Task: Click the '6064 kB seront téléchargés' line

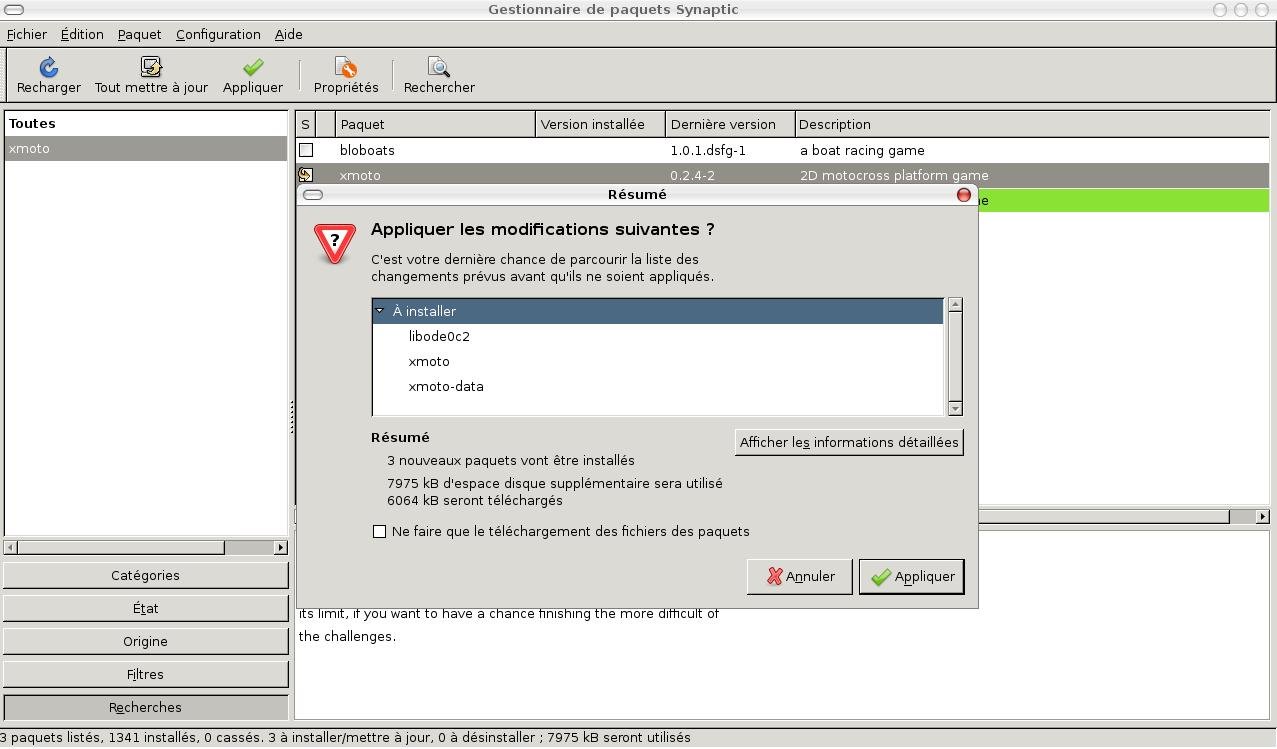Action: coord(475,501)
